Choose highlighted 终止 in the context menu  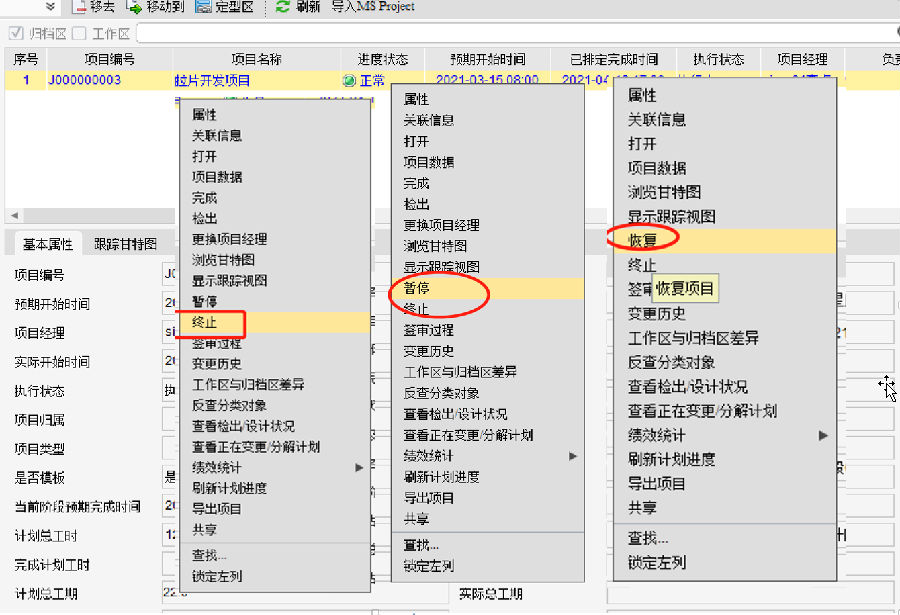click(x=274, y=322)
